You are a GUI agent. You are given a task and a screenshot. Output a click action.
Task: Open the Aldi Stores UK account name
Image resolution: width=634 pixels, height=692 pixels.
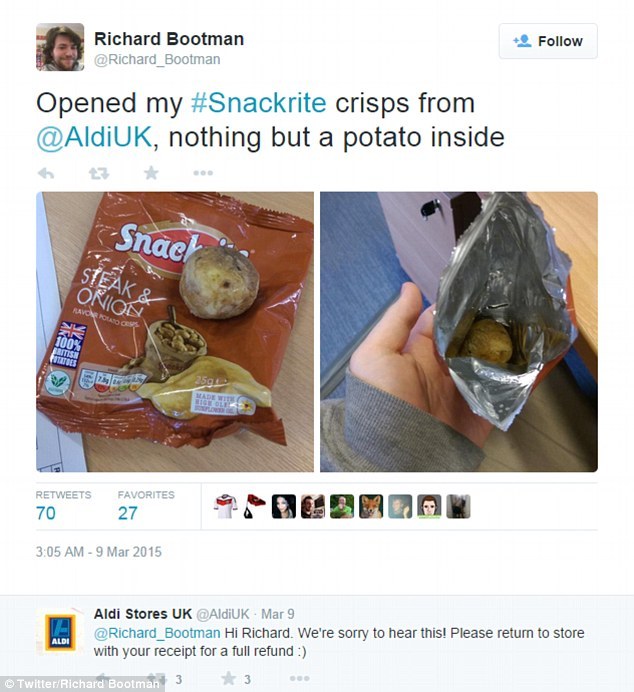pos(143,614)
